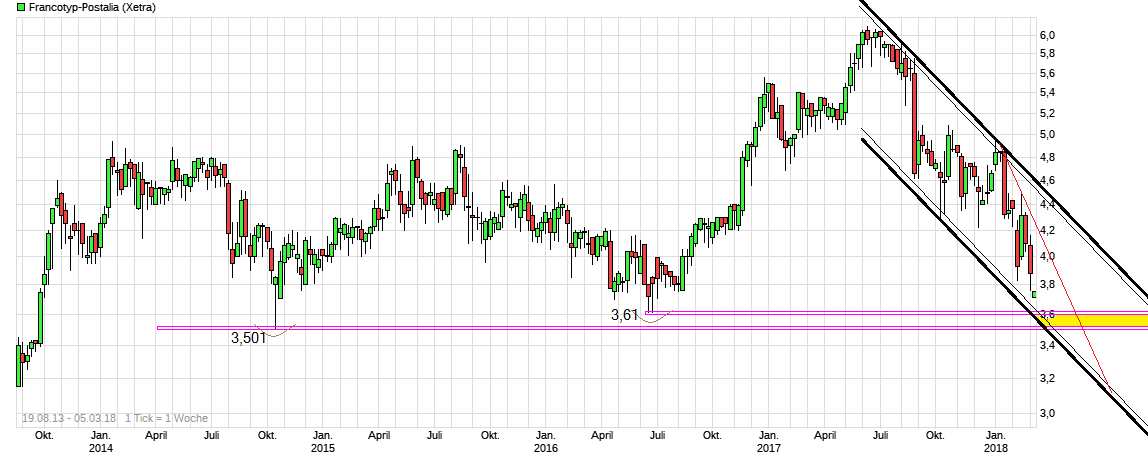This screenshot has width=1148, height=461.
Task: Click the 3,501 low price annotation
Action: pos(250,338)
